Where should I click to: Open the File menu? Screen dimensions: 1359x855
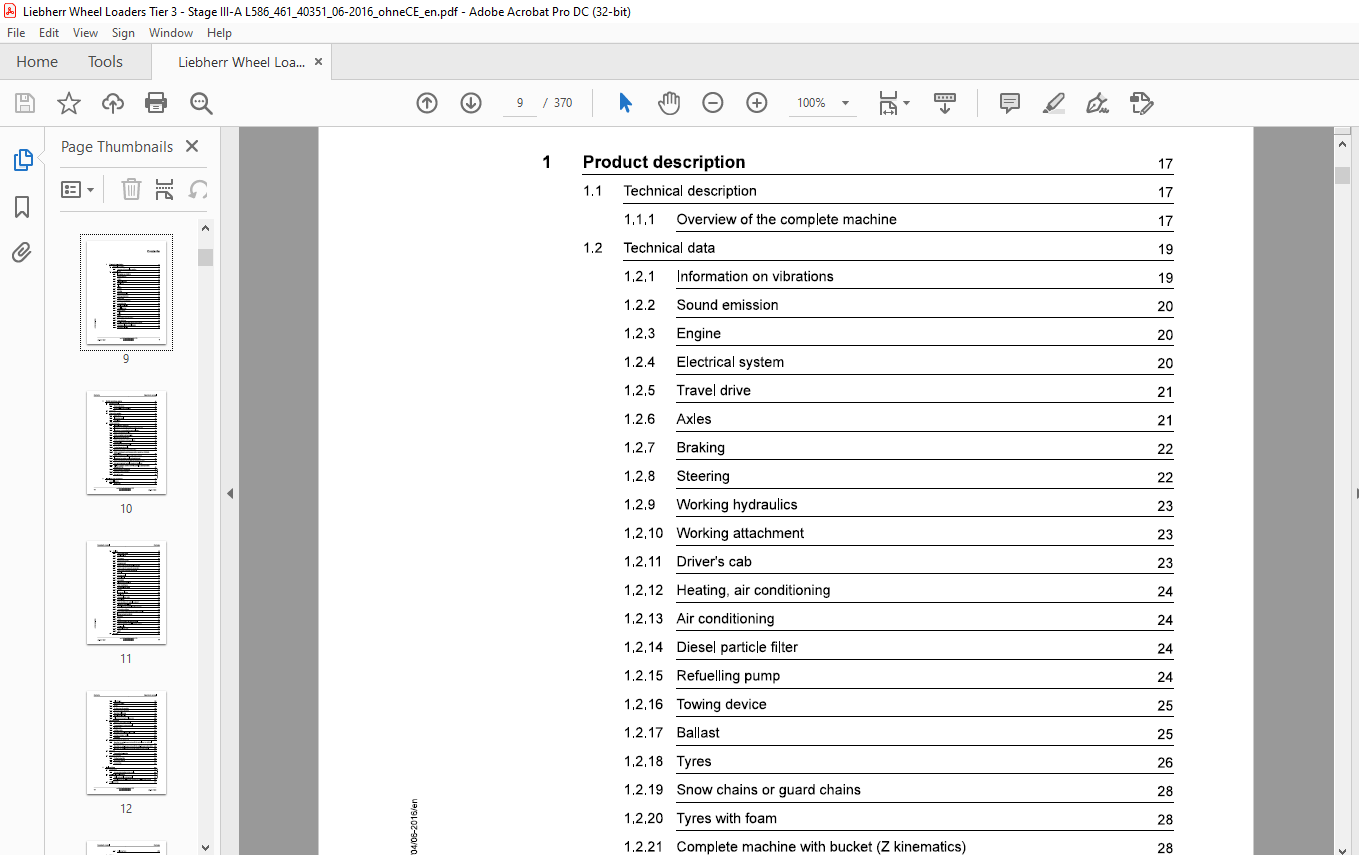point(16,33)
